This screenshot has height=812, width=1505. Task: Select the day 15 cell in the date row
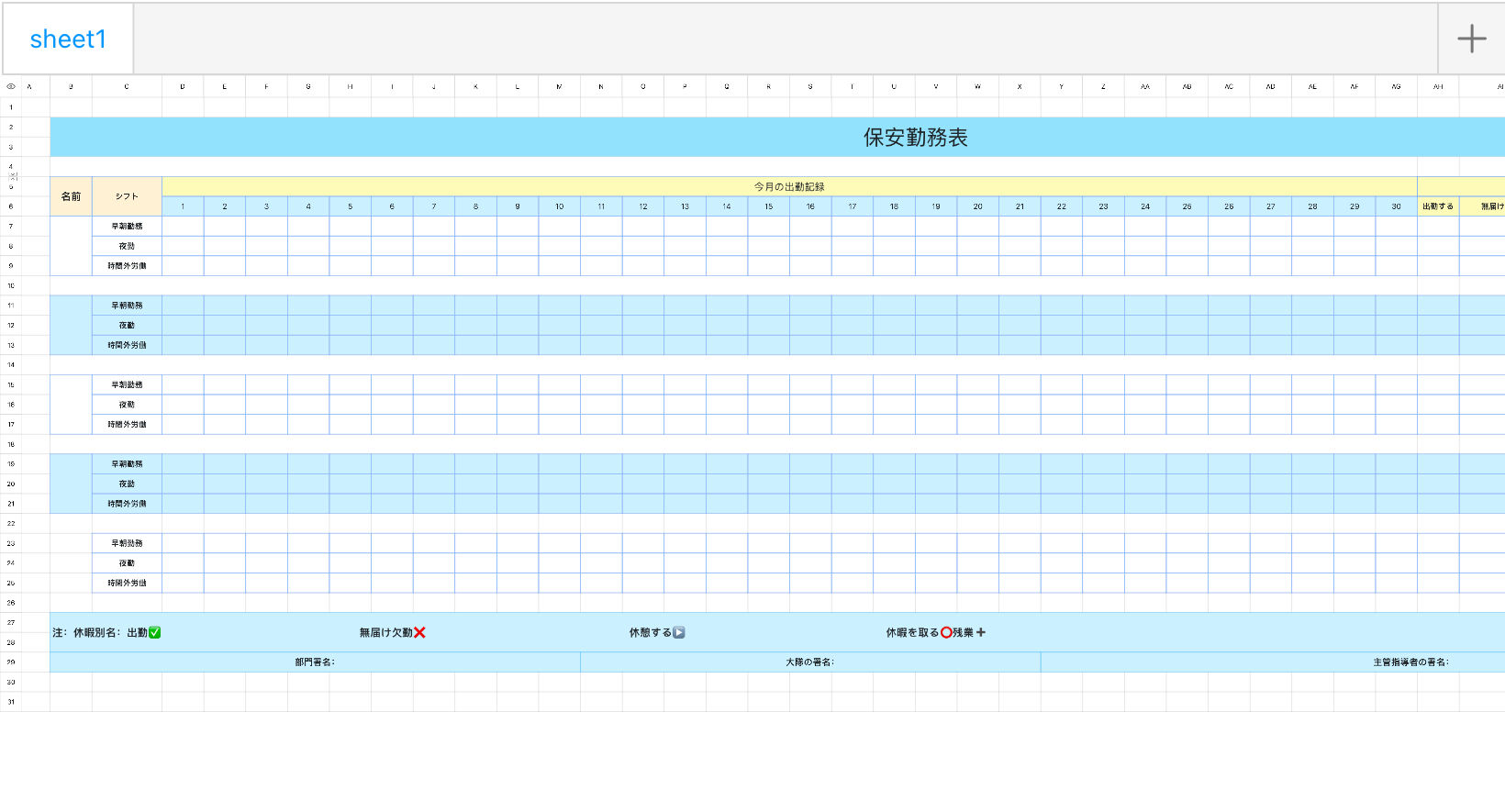coord(768,206)
